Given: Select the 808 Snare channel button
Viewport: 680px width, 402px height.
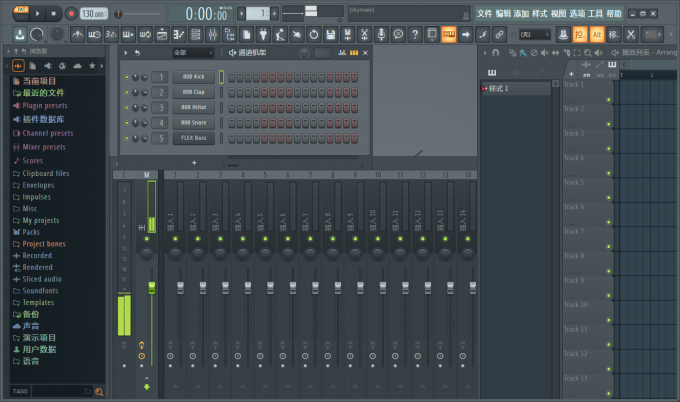Looking at the screenshot, I should tap(193, 123).
